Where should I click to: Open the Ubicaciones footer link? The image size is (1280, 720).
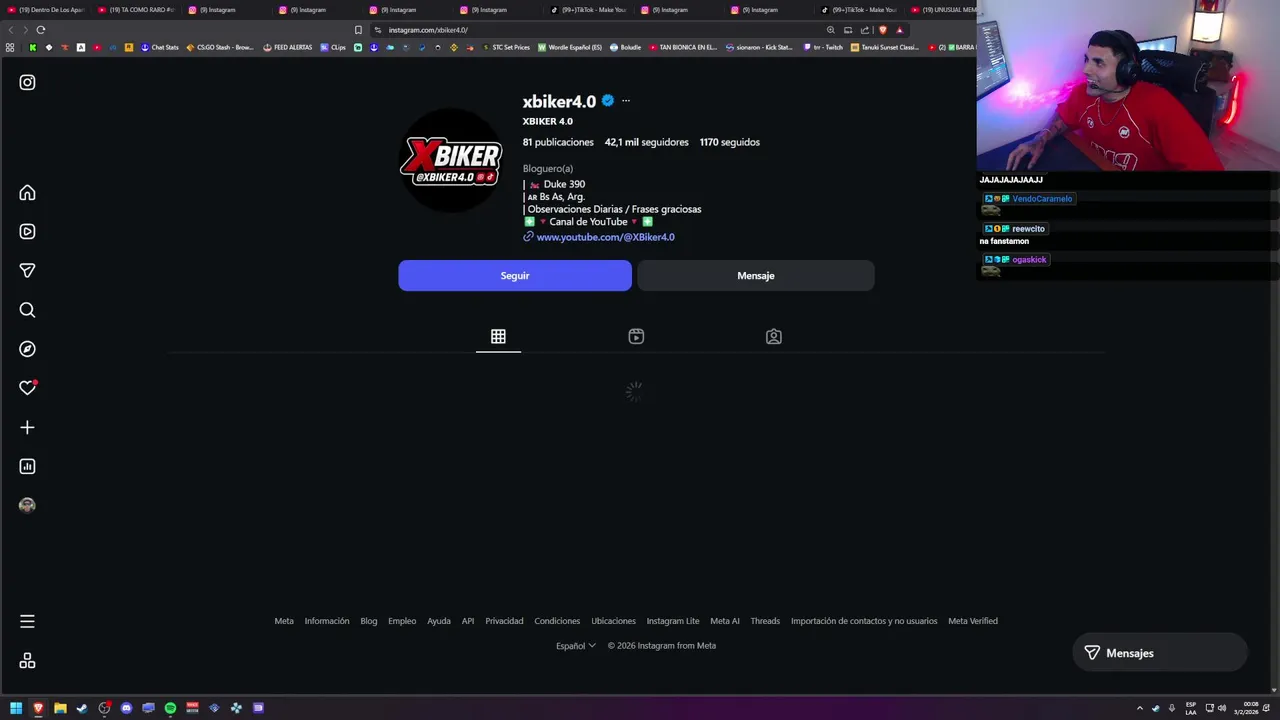tap(613, 621)
